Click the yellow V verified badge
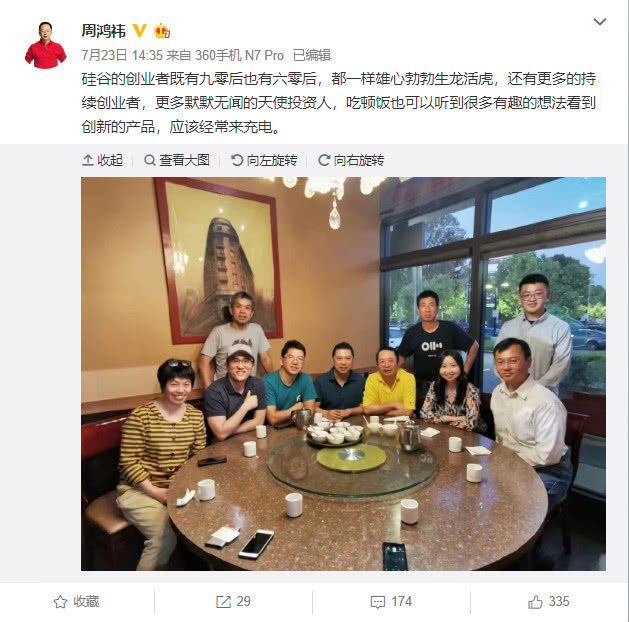The height and width of the screenshot is (622, 629). tap(139, 30)
